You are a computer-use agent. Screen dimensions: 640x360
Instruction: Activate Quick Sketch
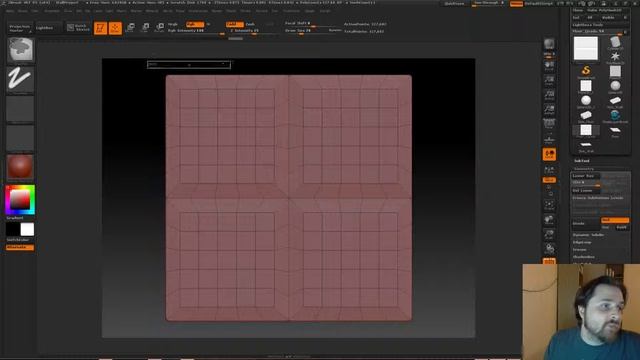(78, 28)
